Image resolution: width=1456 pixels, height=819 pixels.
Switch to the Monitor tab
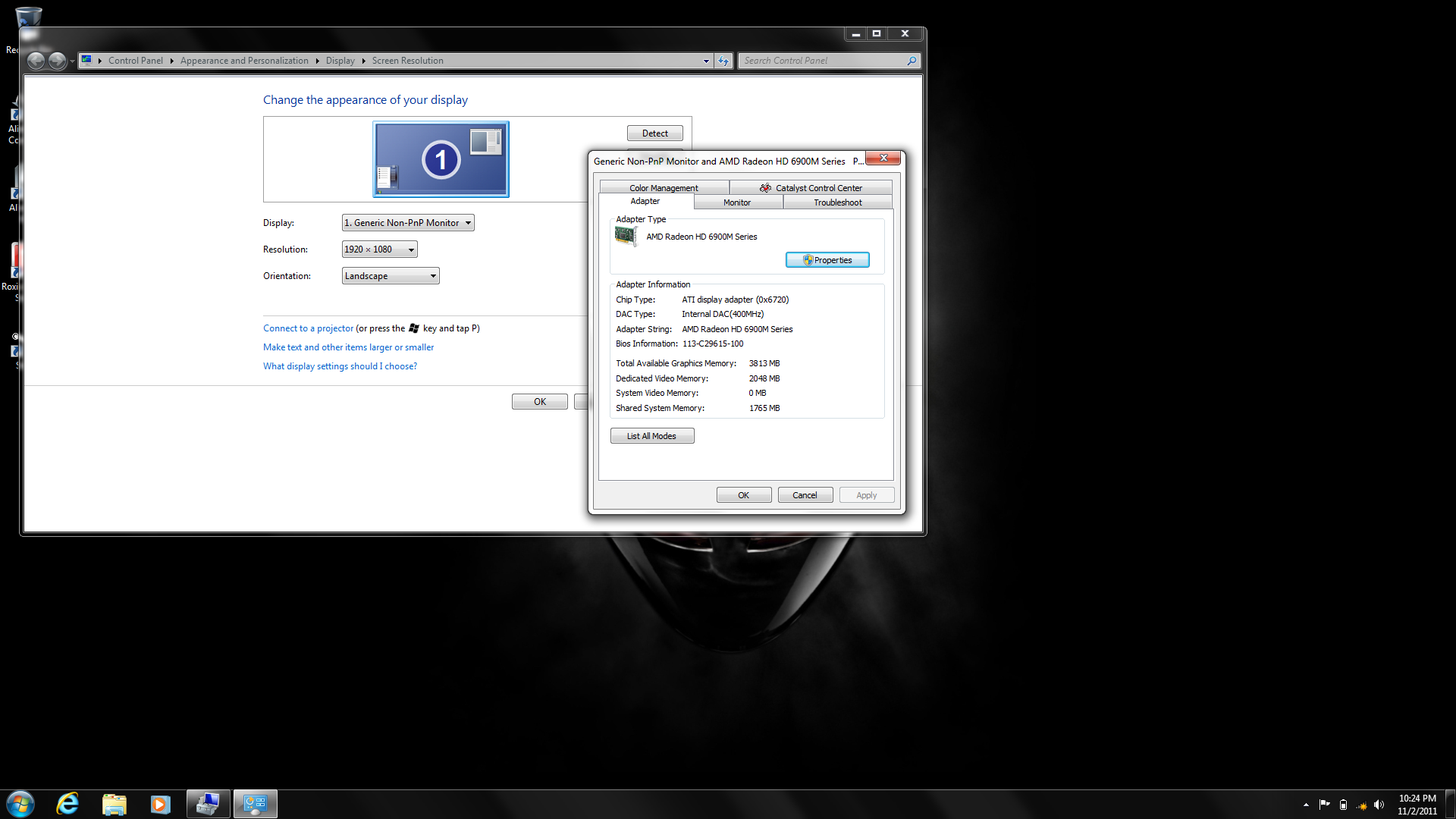point(737,202)
